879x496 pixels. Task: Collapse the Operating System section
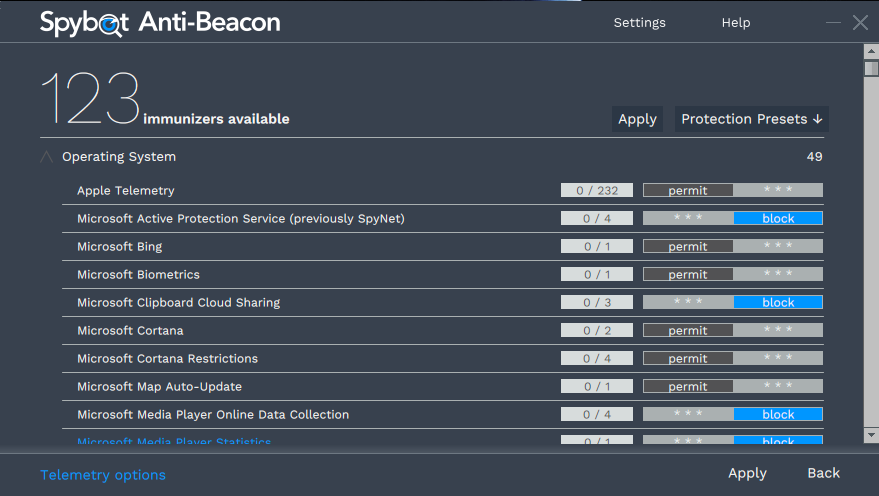tap(47, 157)
